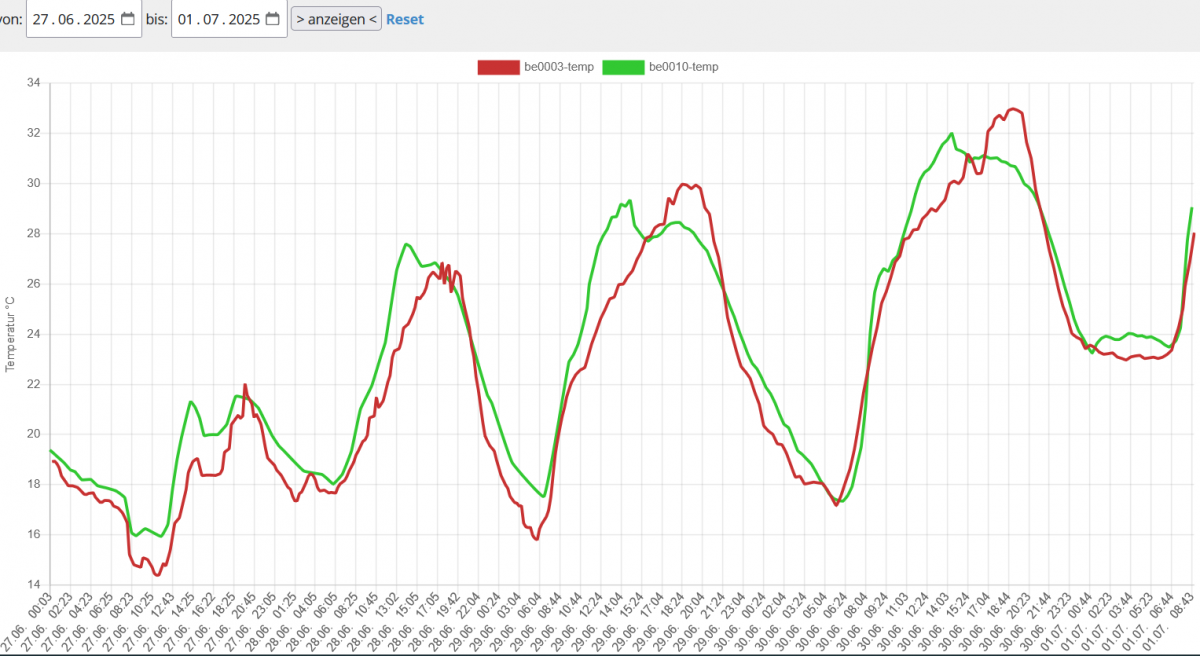Hide the series via be0003-temp legend label
The height and width of the screenshot is (656, 1200).
[x=559, y=67]
